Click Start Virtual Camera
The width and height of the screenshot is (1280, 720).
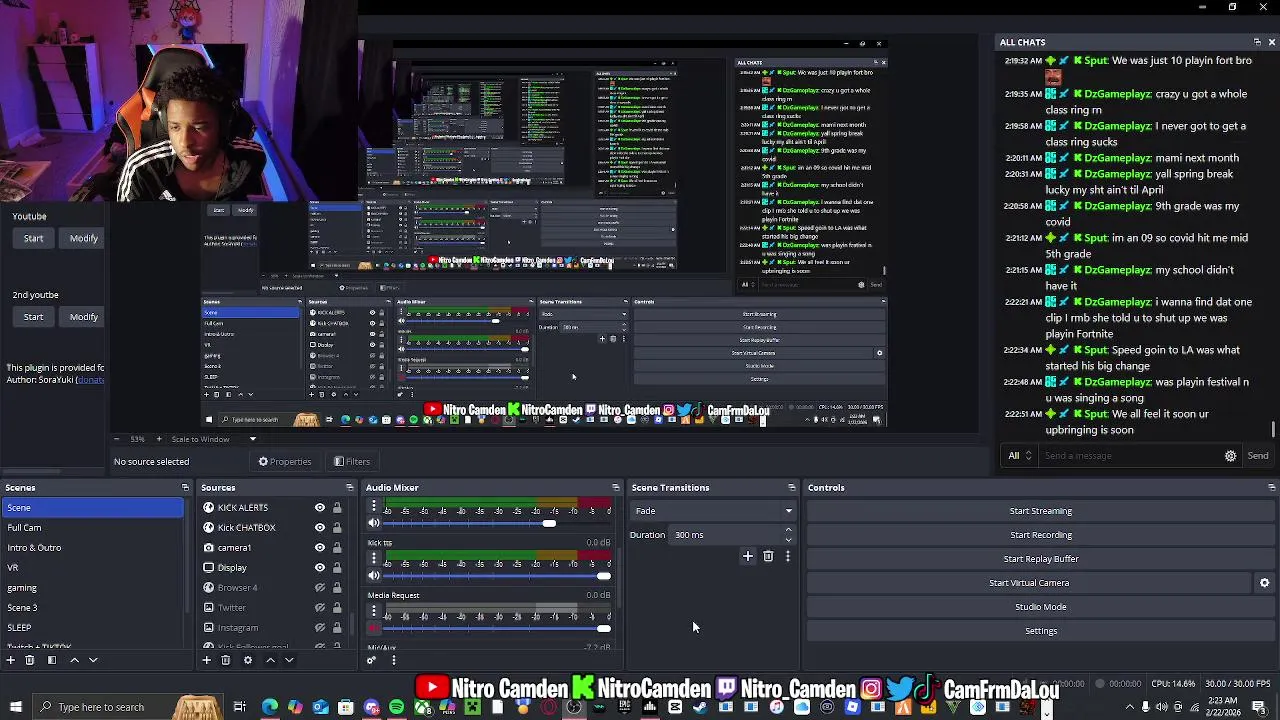[1029, 583]
